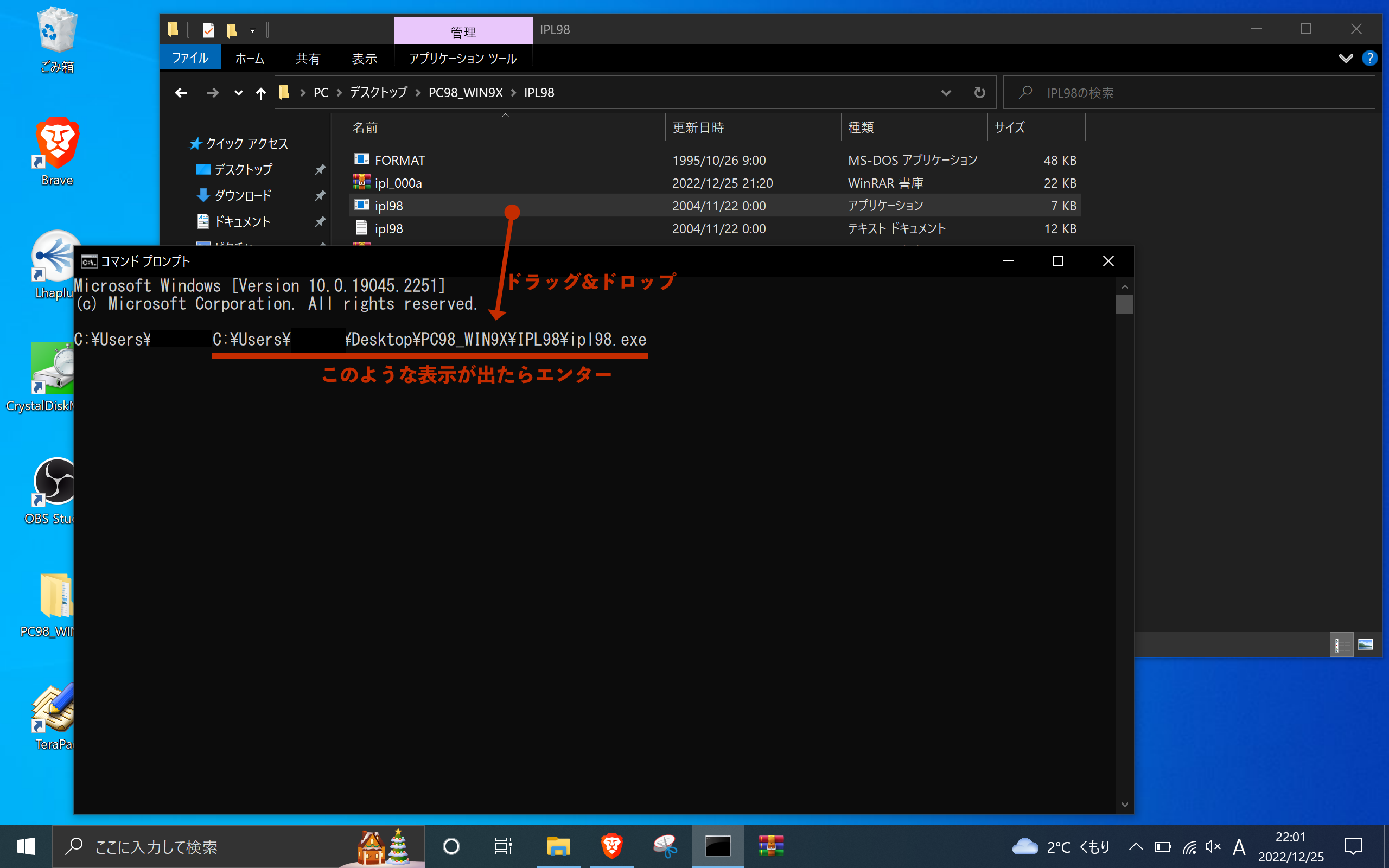Screen dimensions: 1389x868
Task: Switch to the 表示 ribbon tab
Action: tap(364, 58)
